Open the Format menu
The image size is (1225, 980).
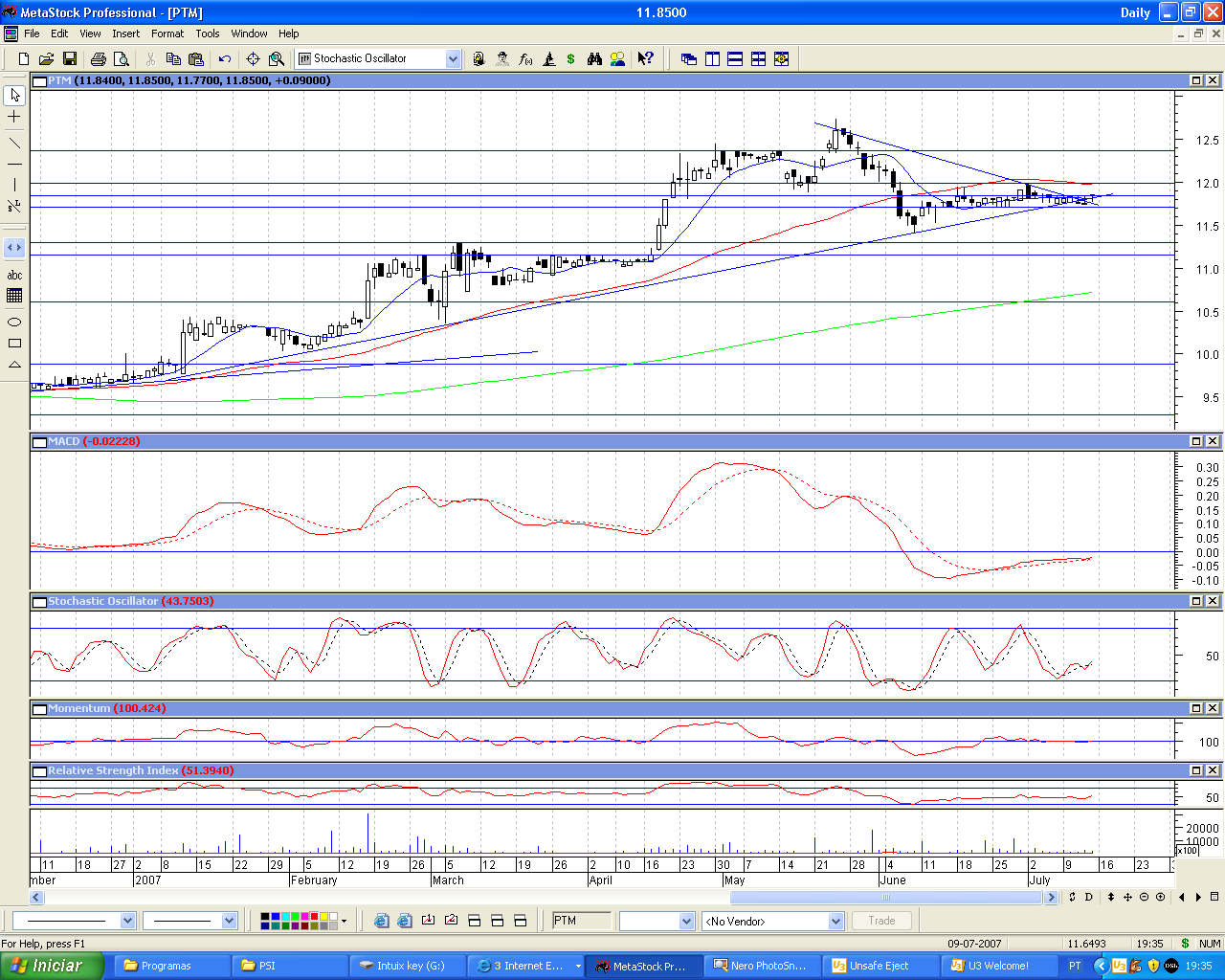coord(167,33)
